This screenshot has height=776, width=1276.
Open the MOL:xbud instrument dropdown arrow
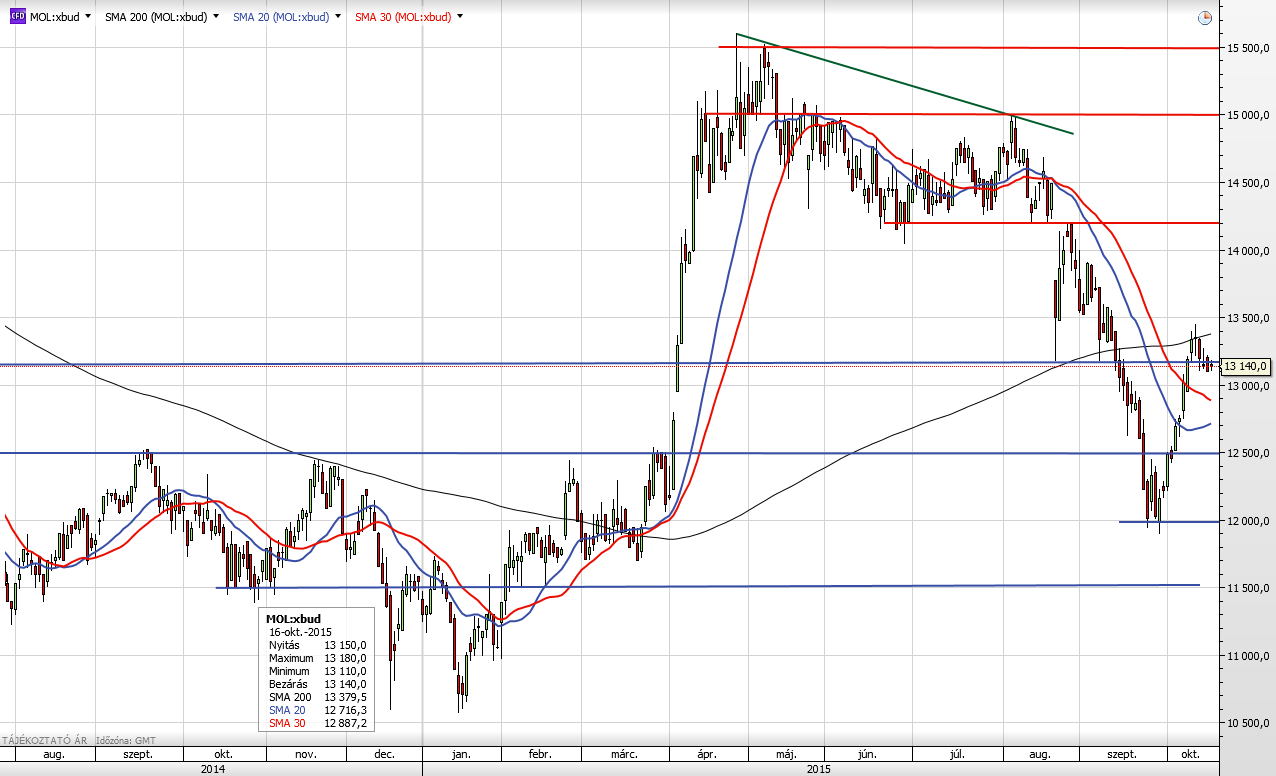pos(89,17)
